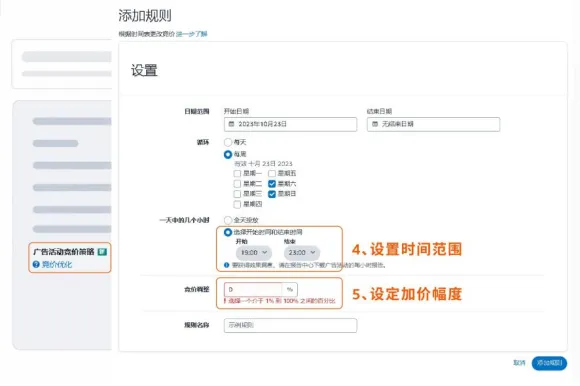This screenshot has height=386, width=580.
Task: Click the 取消 cancel link
Action: 519,363
